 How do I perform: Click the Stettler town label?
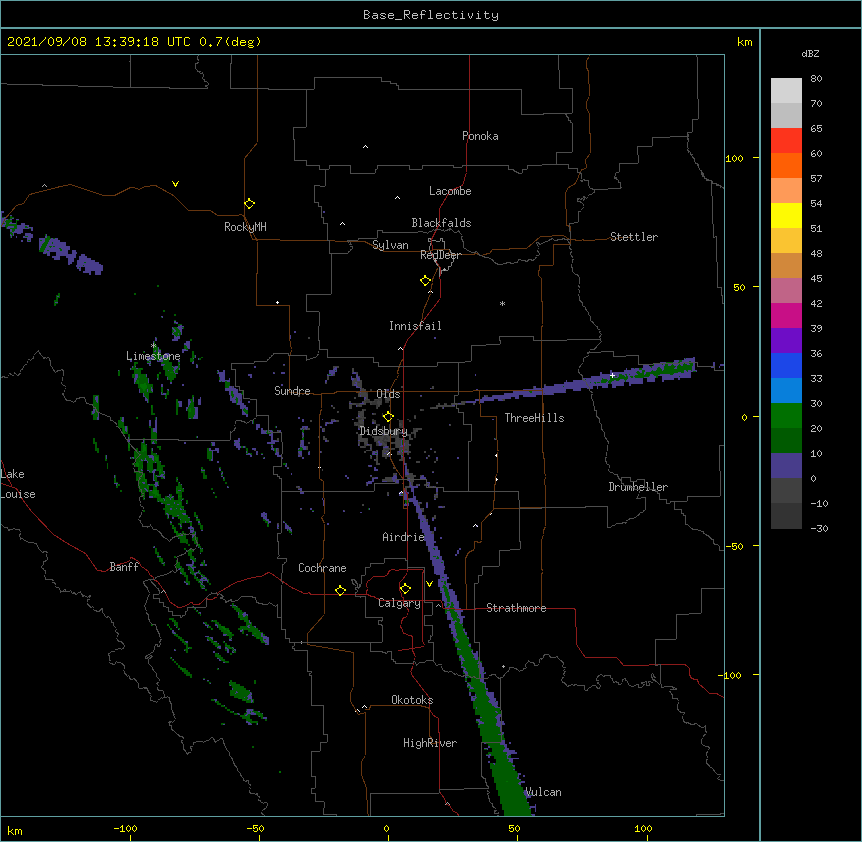tap(633, 237)
